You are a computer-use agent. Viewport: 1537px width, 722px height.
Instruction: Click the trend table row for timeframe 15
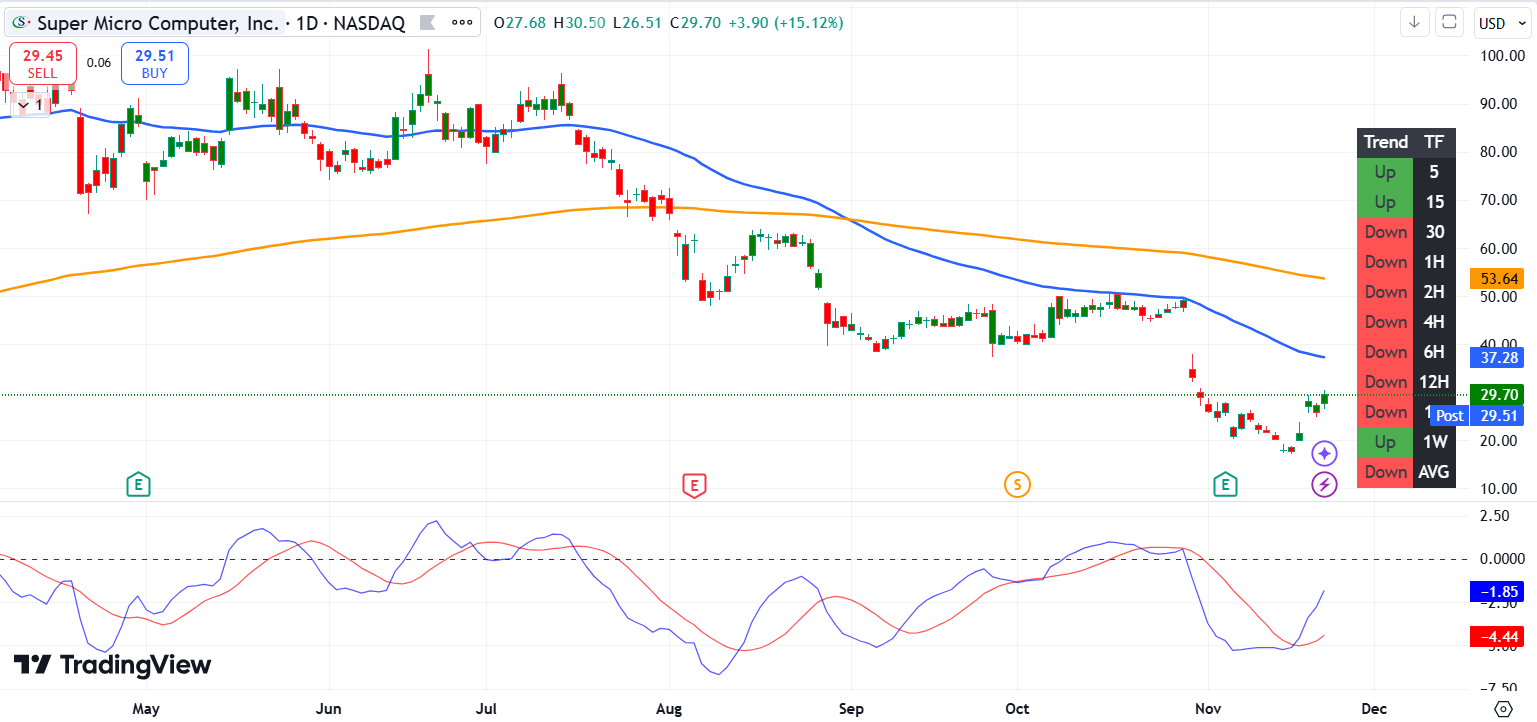[1406, 202]
